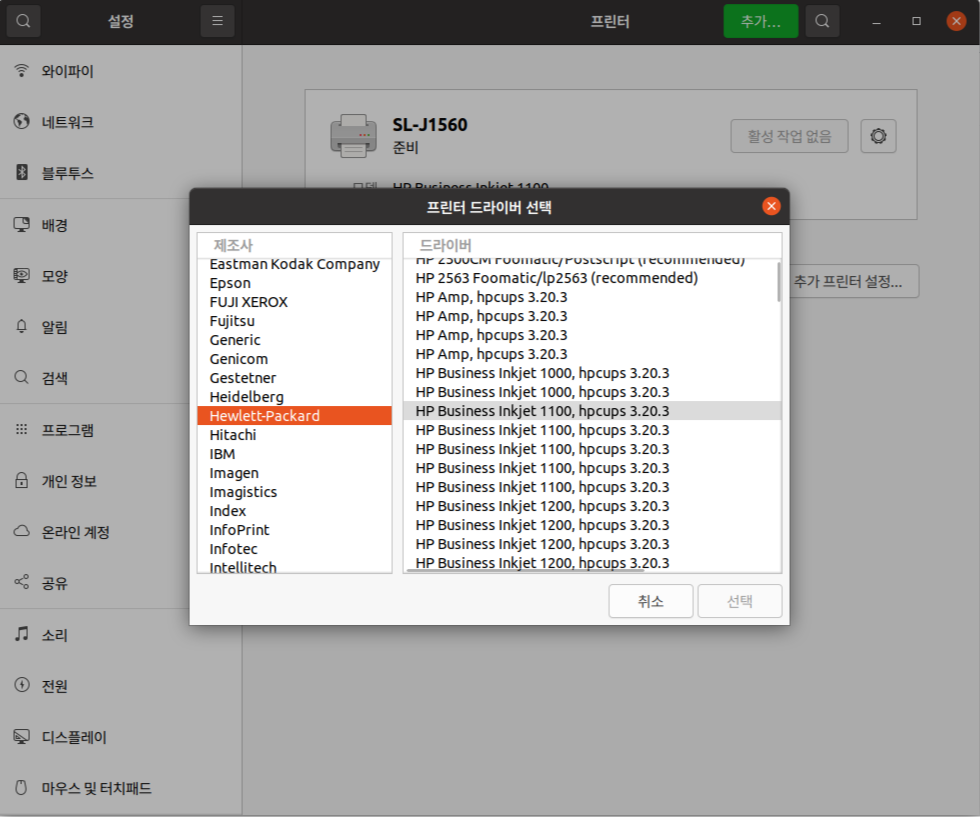Open the hamburger menu in Settings header
Image resolution: width=980 pixels, height=817 pixels.
pos(217,21)
